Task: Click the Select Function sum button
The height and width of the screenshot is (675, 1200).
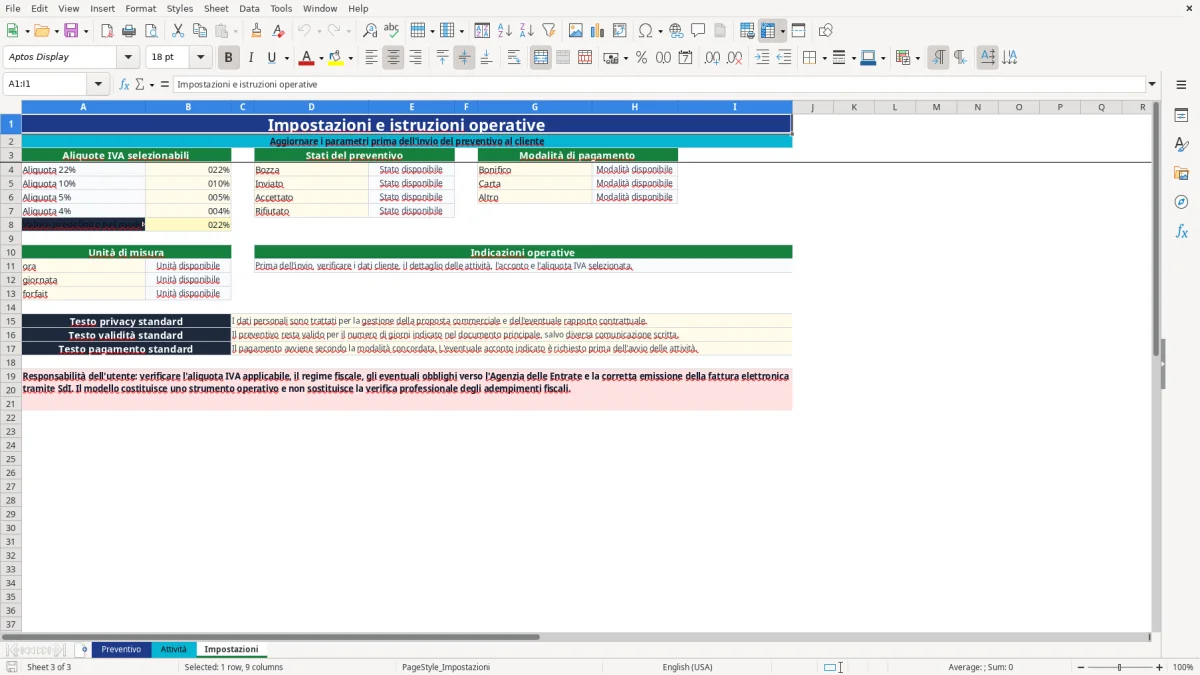Action: click(x=139, y=84)
